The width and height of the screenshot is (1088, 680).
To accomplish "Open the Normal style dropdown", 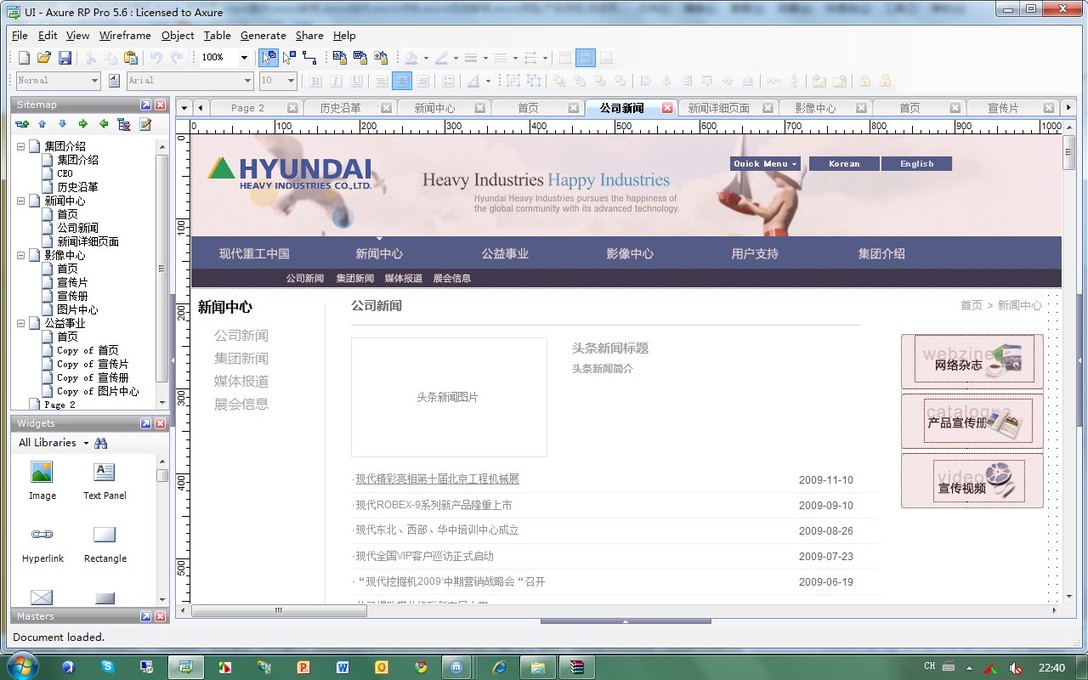I will (x=94, y=80).
